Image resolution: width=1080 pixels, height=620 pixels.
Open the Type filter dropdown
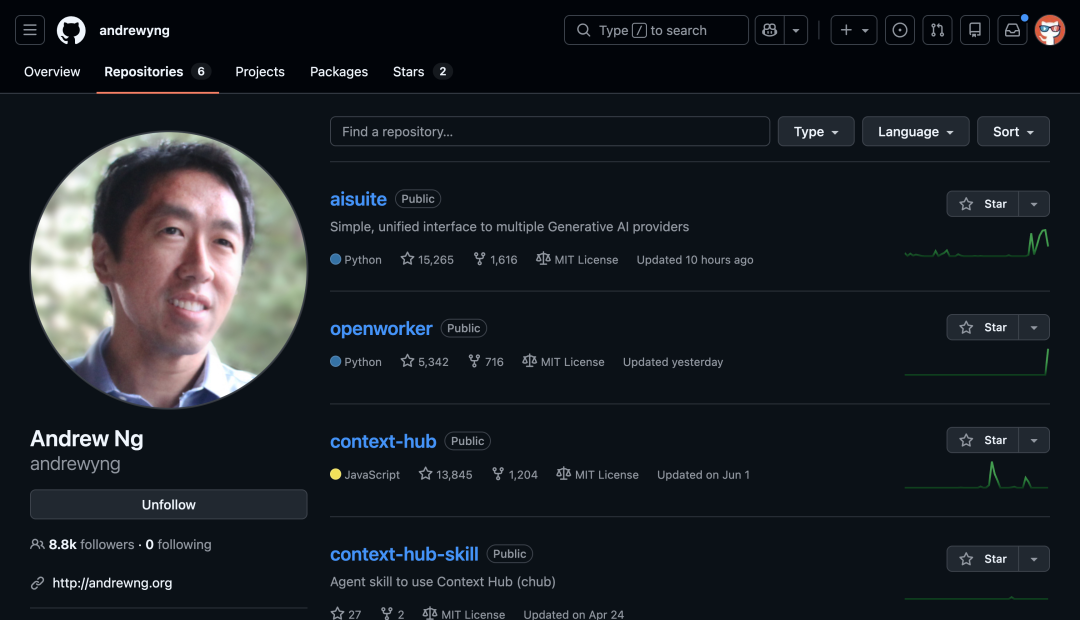(x=816, y=131)
